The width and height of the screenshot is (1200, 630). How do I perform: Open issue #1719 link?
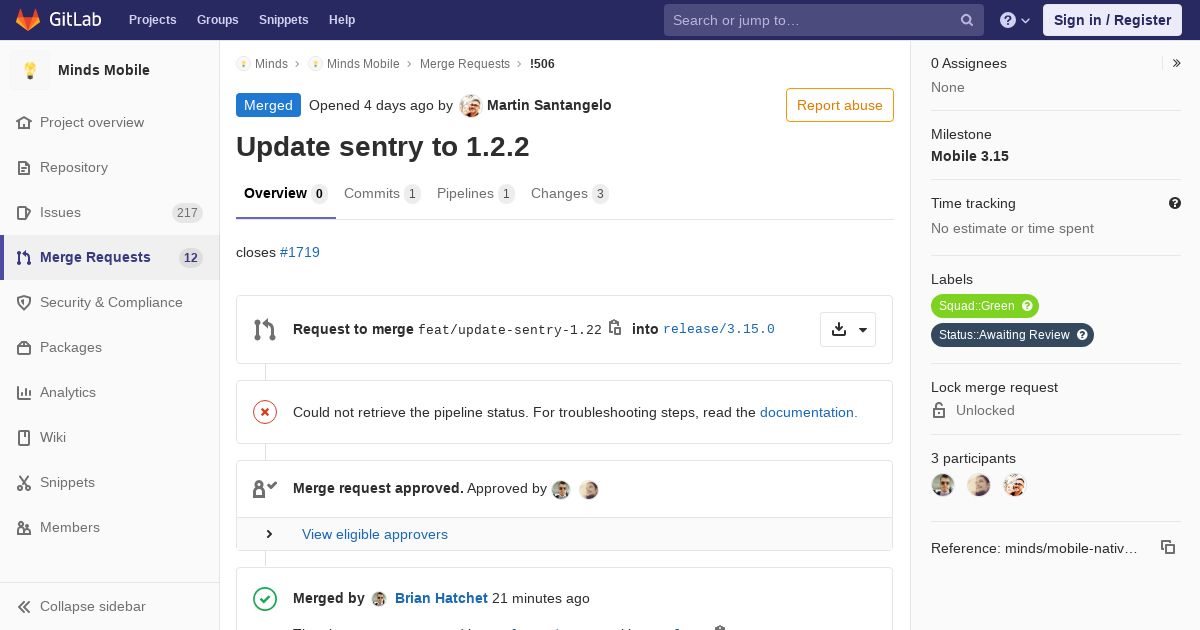pyautogui.click(x=300, y=252)
